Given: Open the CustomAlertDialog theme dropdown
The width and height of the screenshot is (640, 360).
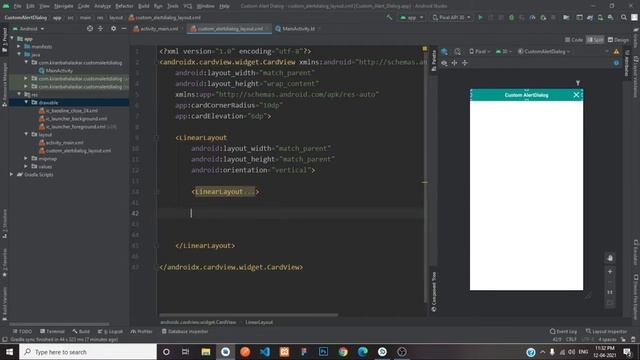Looking at the screenshot, I should 544,51.
